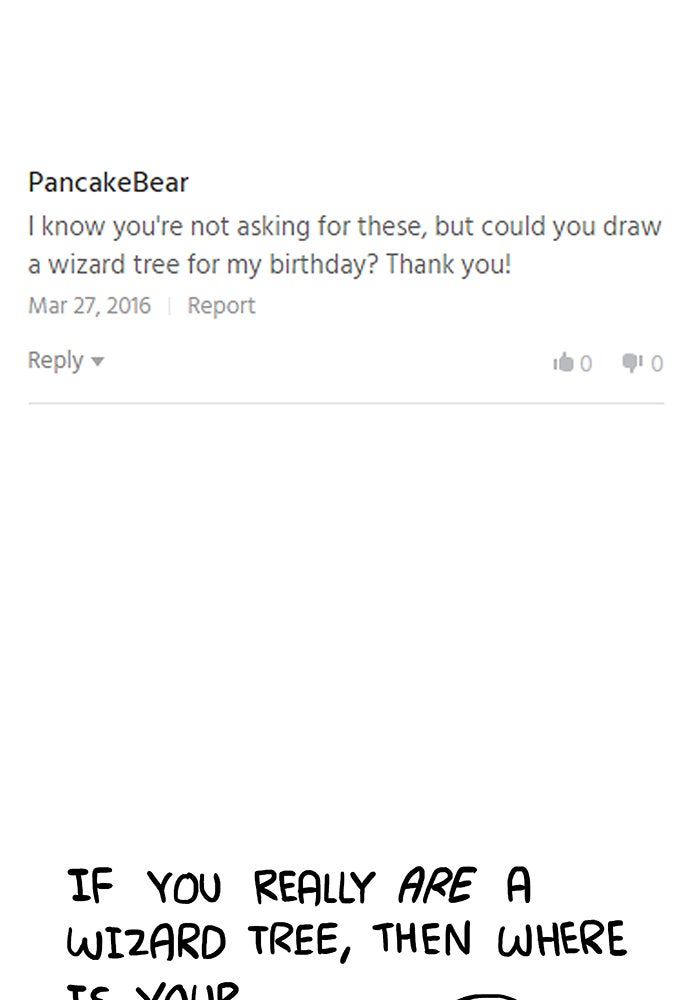Open the Reply dropdown arrow
Image resolution: width=700 pixels, height=1000 pixels.
97,362
